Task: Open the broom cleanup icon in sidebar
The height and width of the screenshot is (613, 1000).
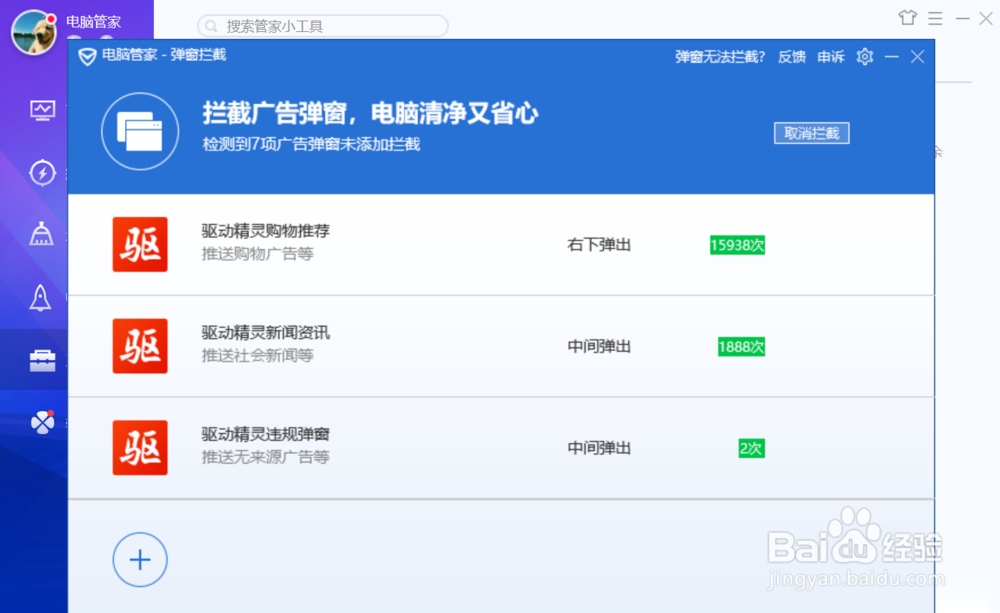Action: pos(41,233)
